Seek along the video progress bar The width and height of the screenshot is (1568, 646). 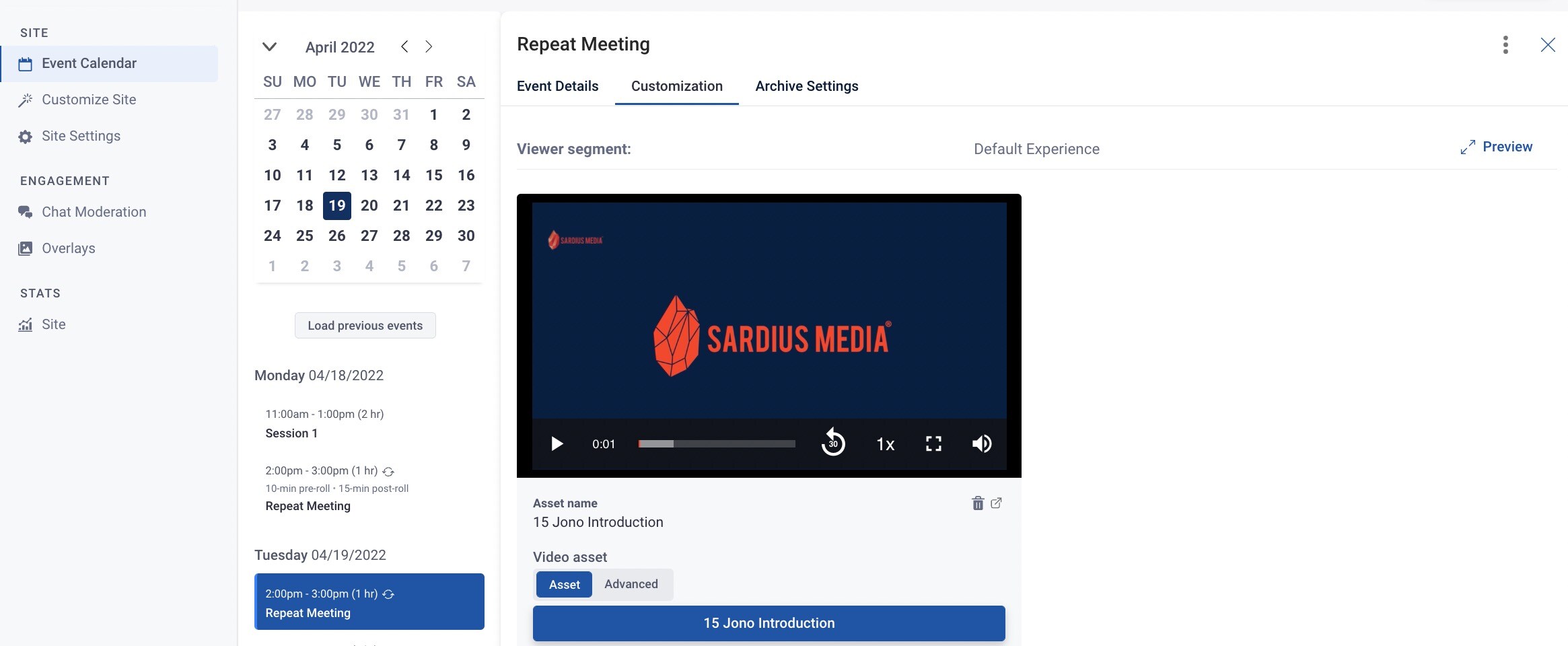[x=717, y=443]
